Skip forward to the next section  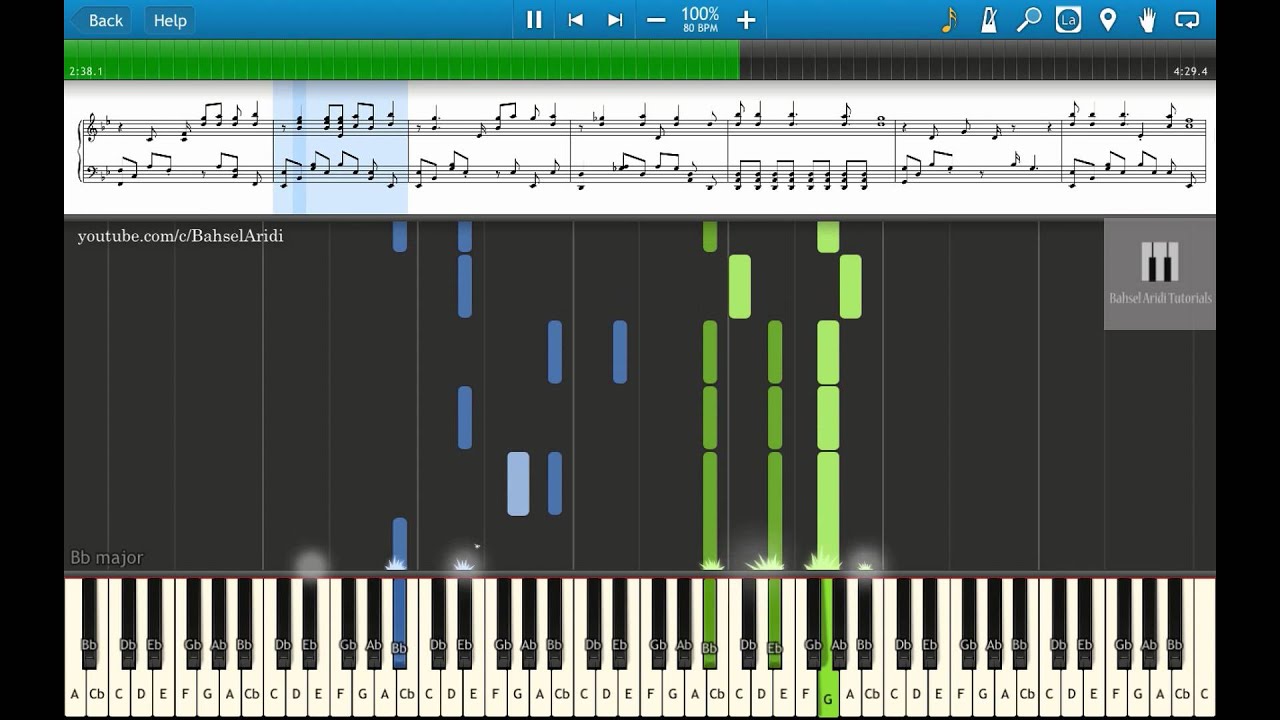(x=615, y=19)
